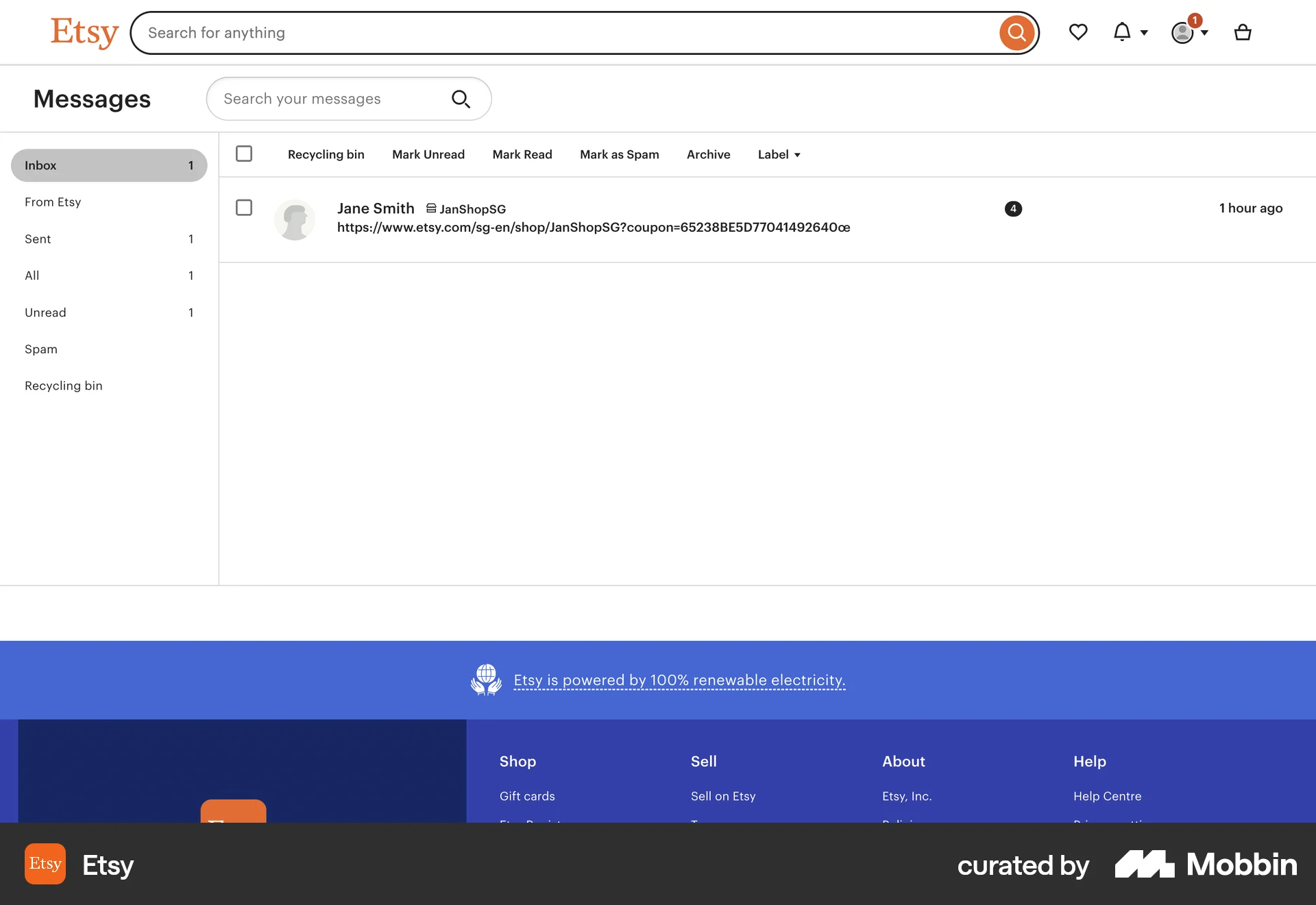Open Jane Smith's profile avatar
Viewport: 1316px width, 905px height.
(295, 219)
